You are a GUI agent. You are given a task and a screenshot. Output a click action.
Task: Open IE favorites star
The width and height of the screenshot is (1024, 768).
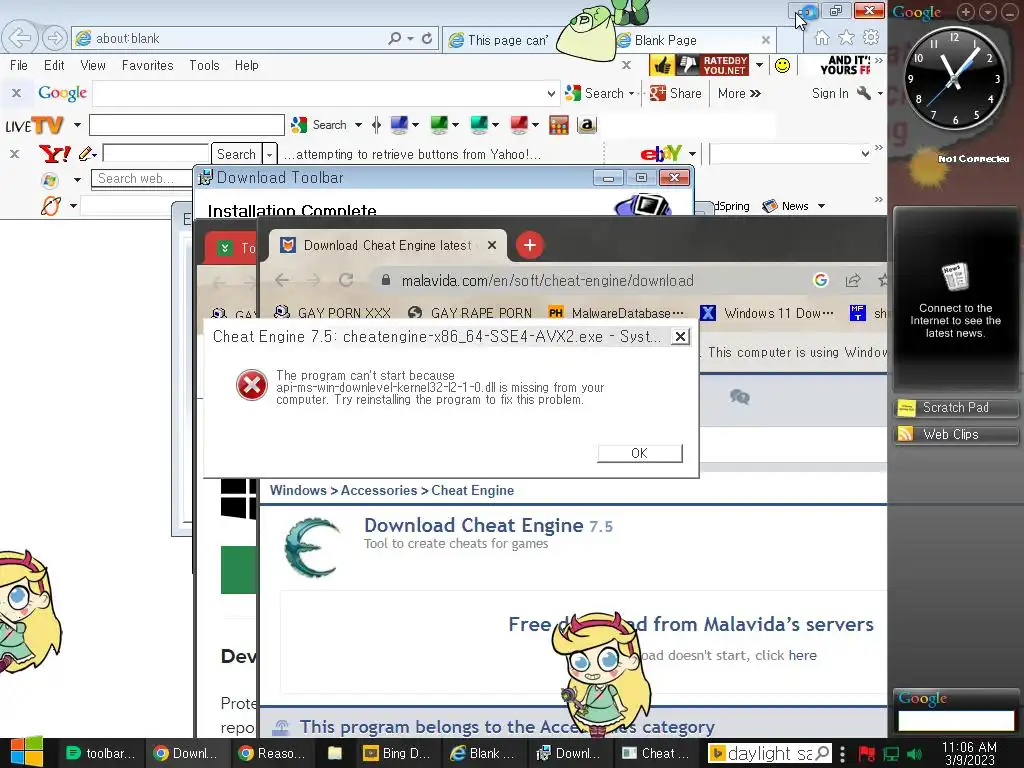click(x=846, y=38)
